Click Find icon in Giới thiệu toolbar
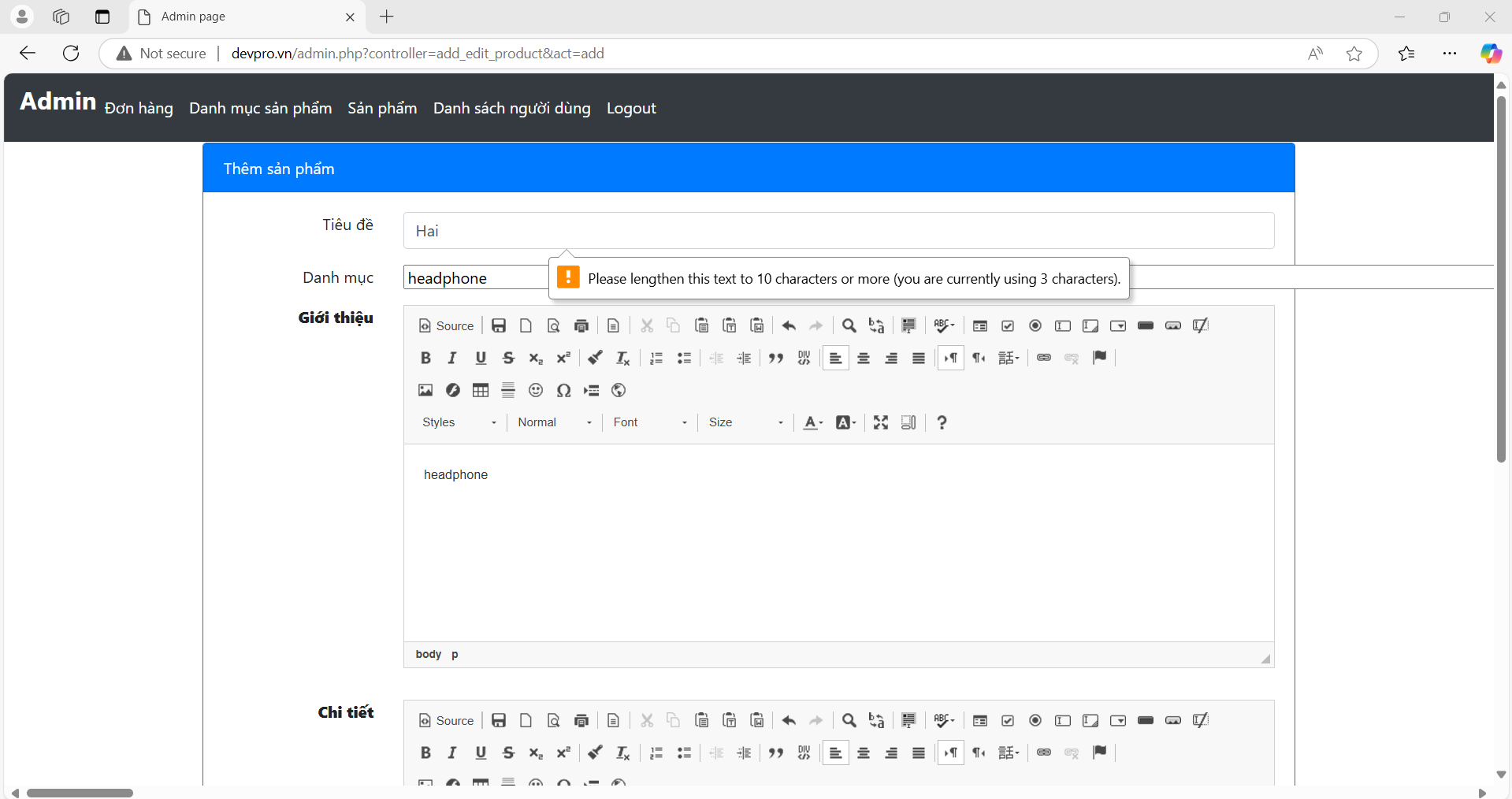Viewport: 1512px width, 799px height. pyautogui.click(x=849, y=326)
